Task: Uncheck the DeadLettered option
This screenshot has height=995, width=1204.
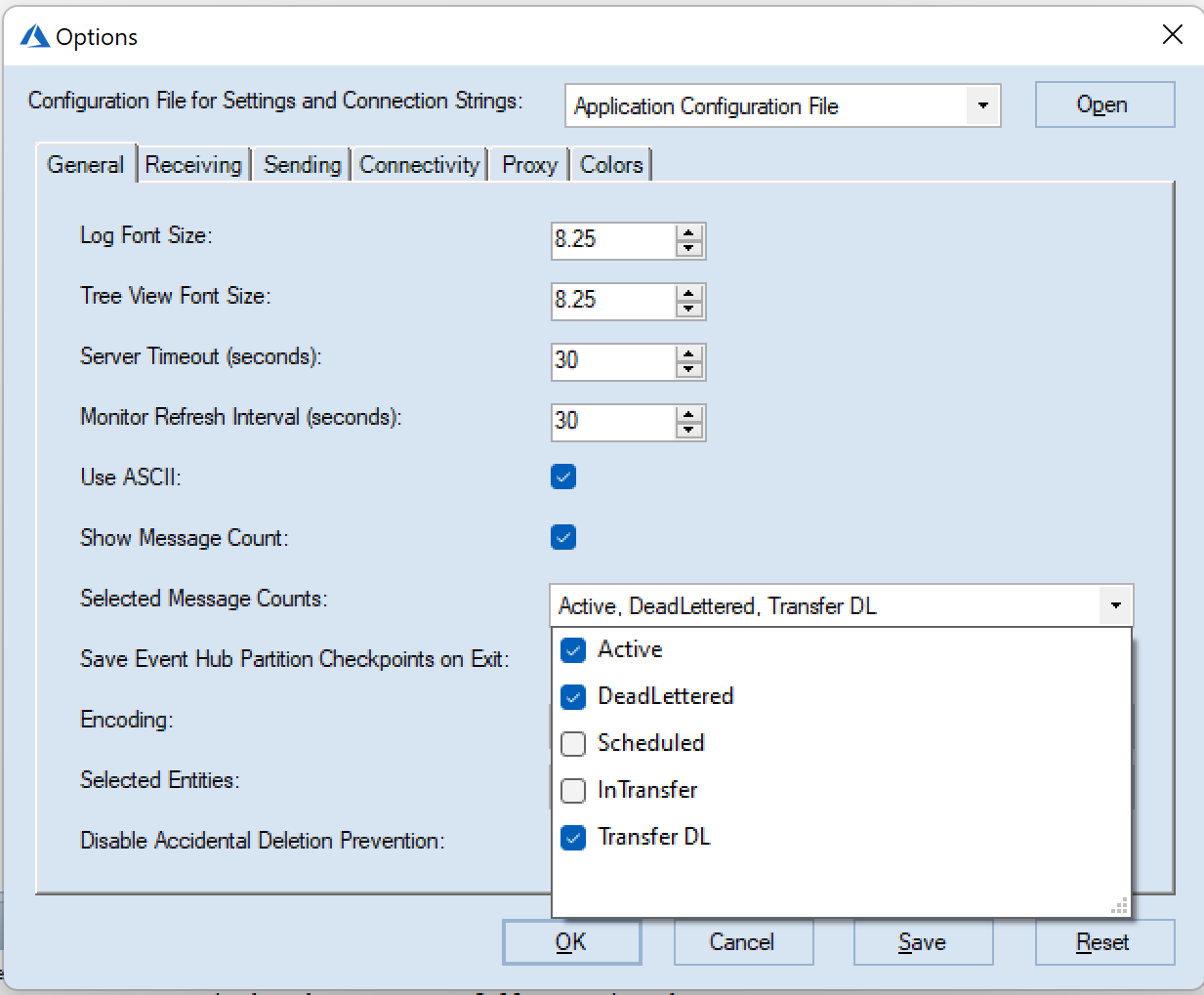Action: [573, 696]
